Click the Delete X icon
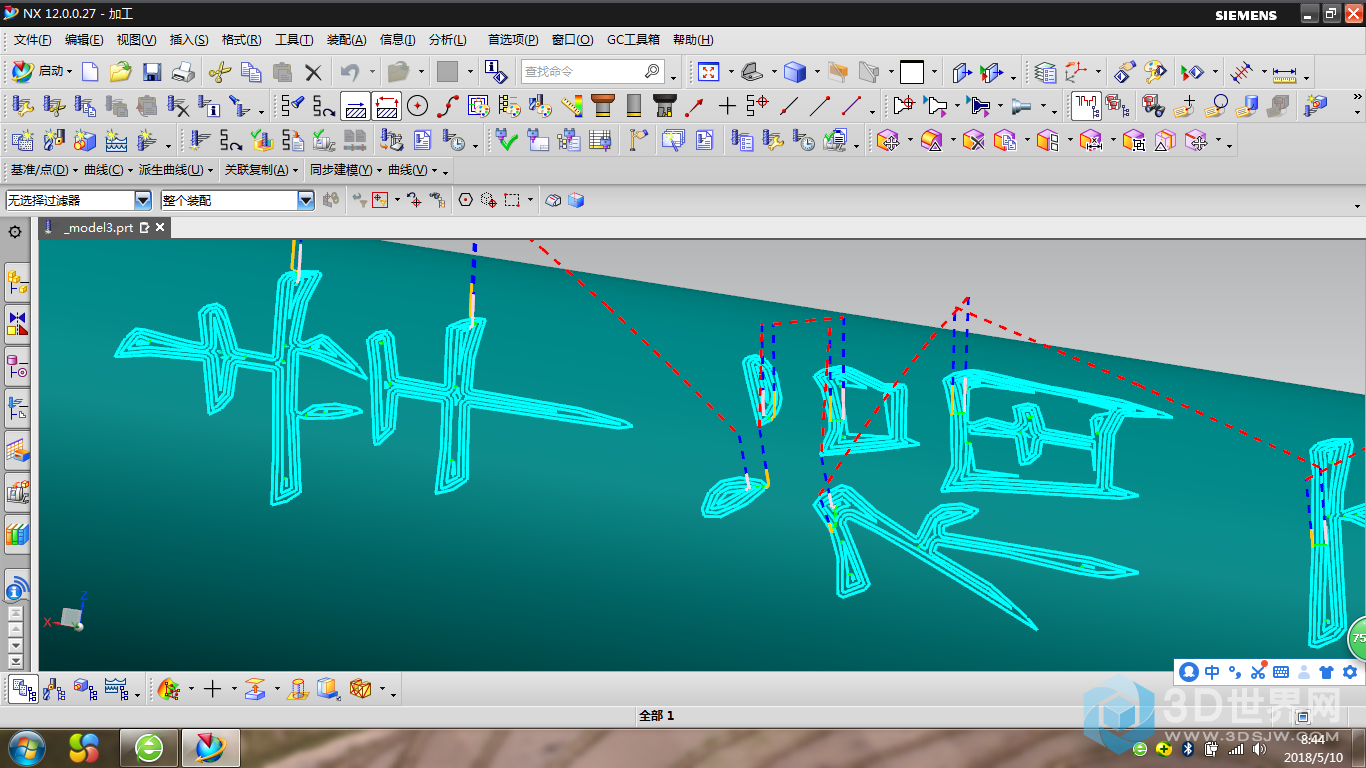This screenshot has height=768, width=1366. (313, 72)
